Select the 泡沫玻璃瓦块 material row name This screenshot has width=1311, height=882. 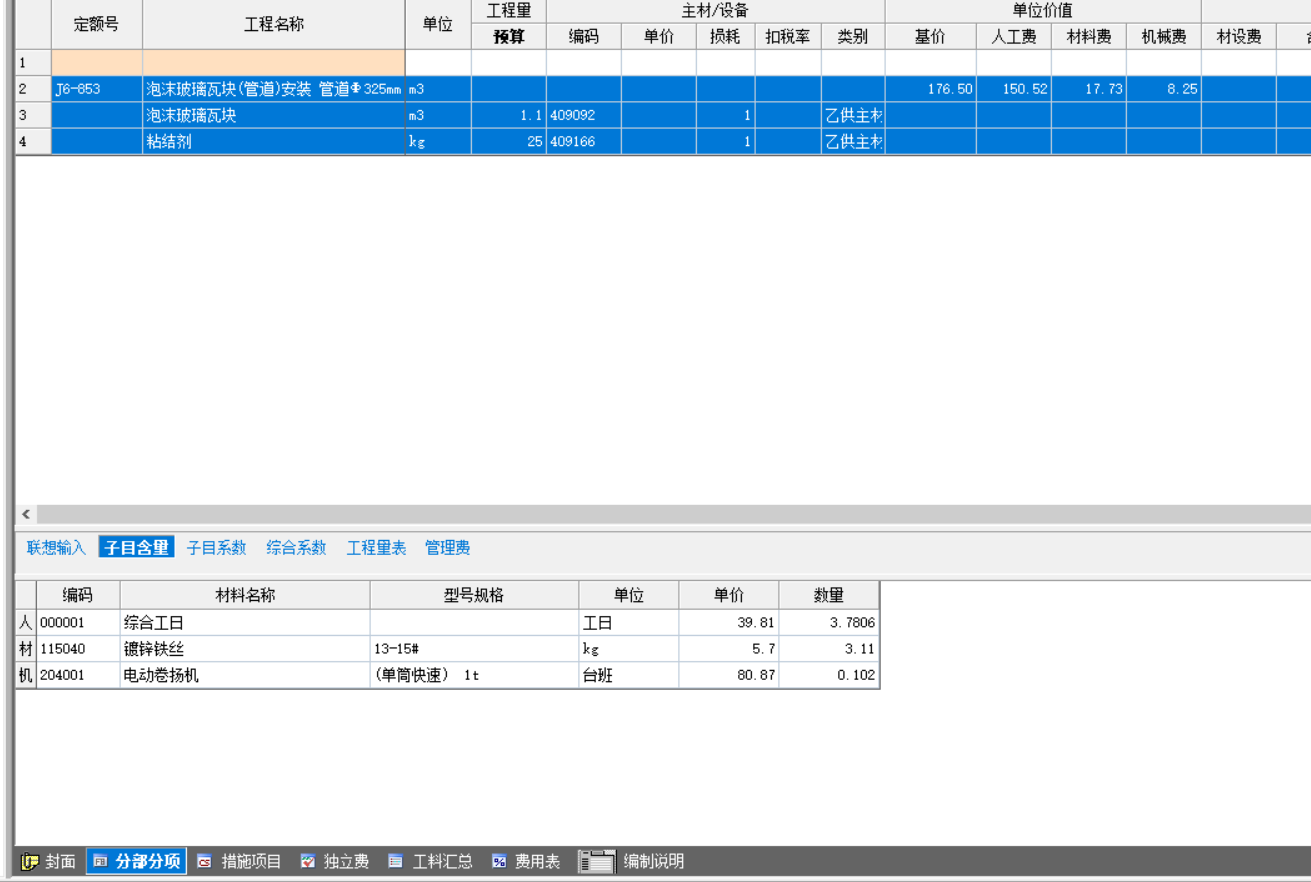pyautogui.click(x=274, y=115)
